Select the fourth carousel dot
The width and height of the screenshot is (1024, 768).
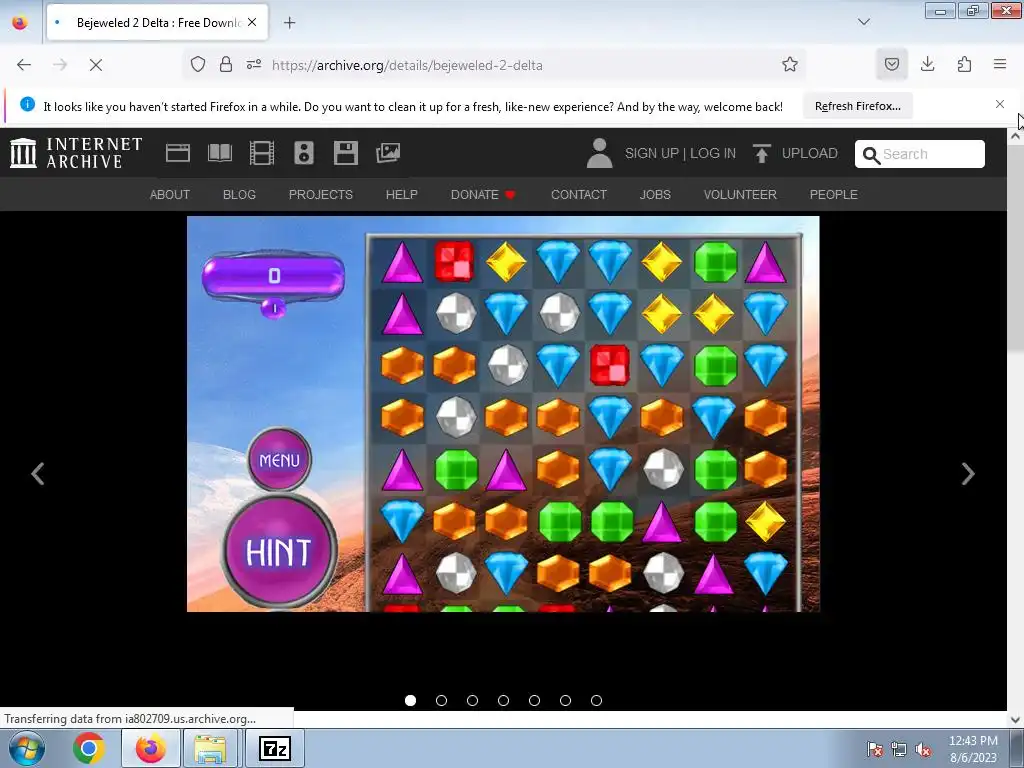tap(504, 700)
